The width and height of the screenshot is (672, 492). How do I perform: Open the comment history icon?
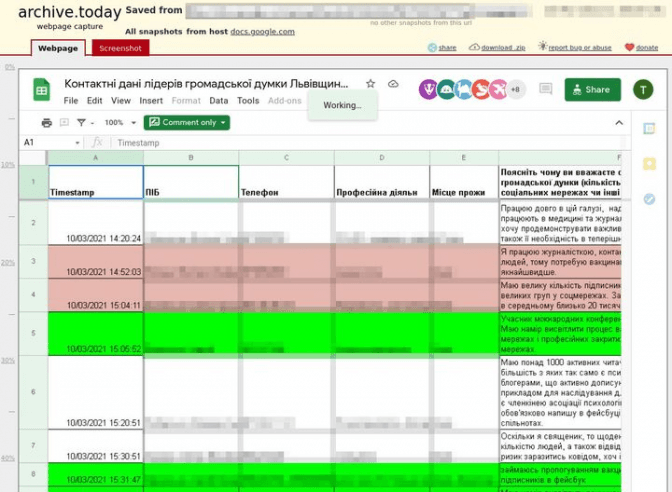(545, 90)
